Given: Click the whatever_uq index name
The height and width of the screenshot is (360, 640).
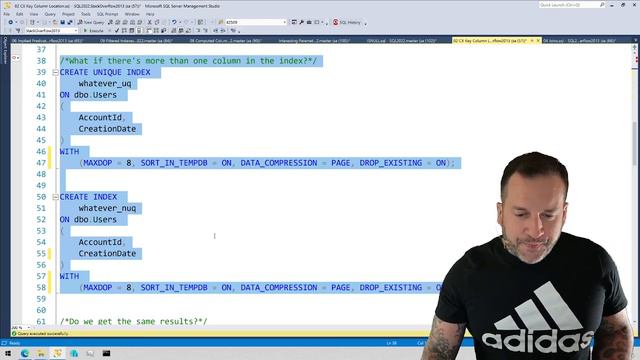Looking at the screenshot, I should click(x=105, y=84).
